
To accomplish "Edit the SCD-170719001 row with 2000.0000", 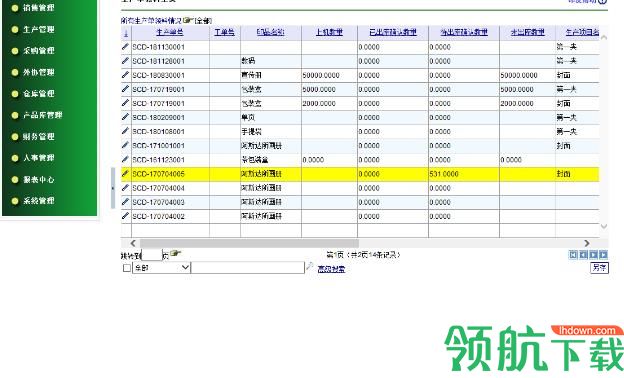I will [125, 103].
